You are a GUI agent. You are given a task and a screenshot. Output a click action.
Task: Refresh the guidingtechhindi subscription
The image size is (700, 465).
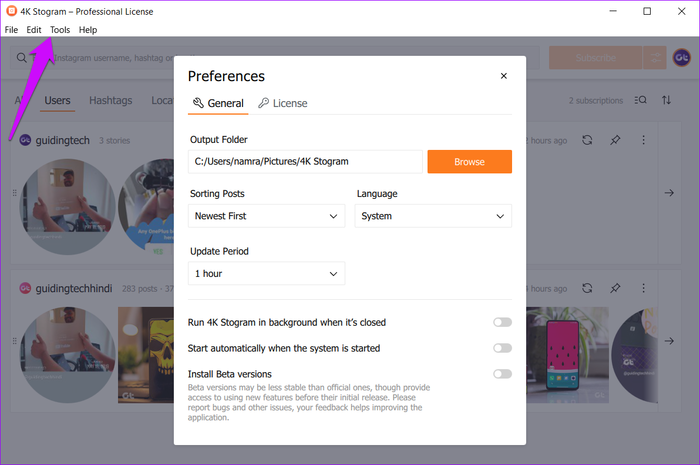(587, 288)
